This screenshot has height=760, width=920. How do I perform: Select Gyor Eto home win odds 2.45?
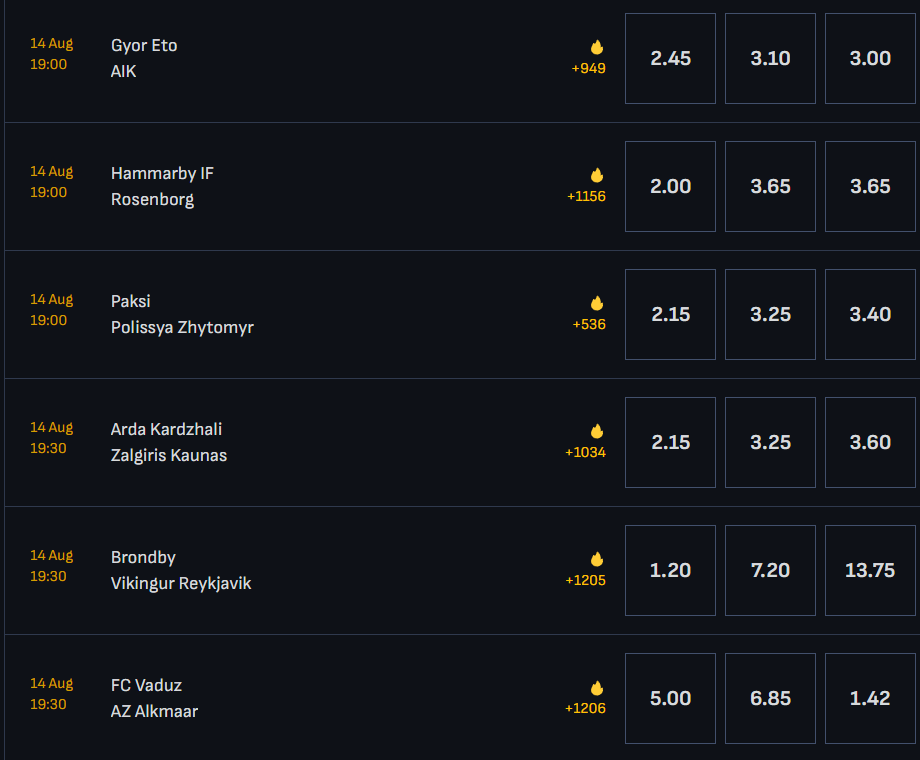pyautogui.click(x=670, y=58)
